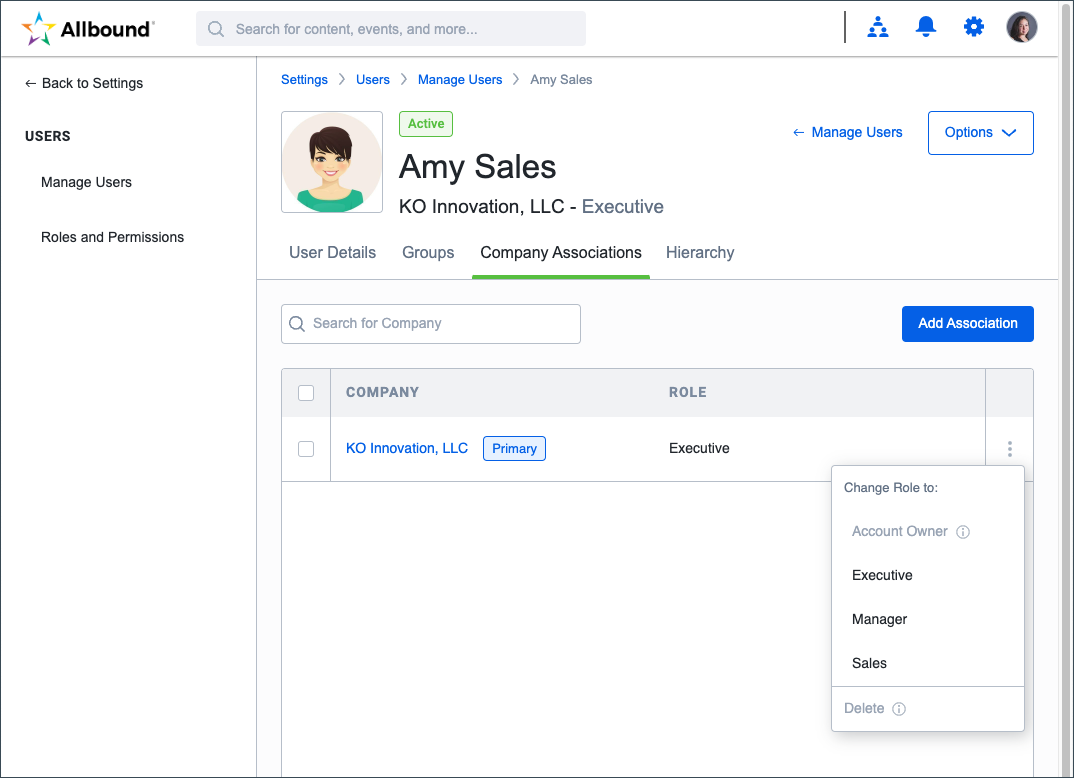Click the Users breadcrumb
1074x778 pixels.
[x=373, y=79]
